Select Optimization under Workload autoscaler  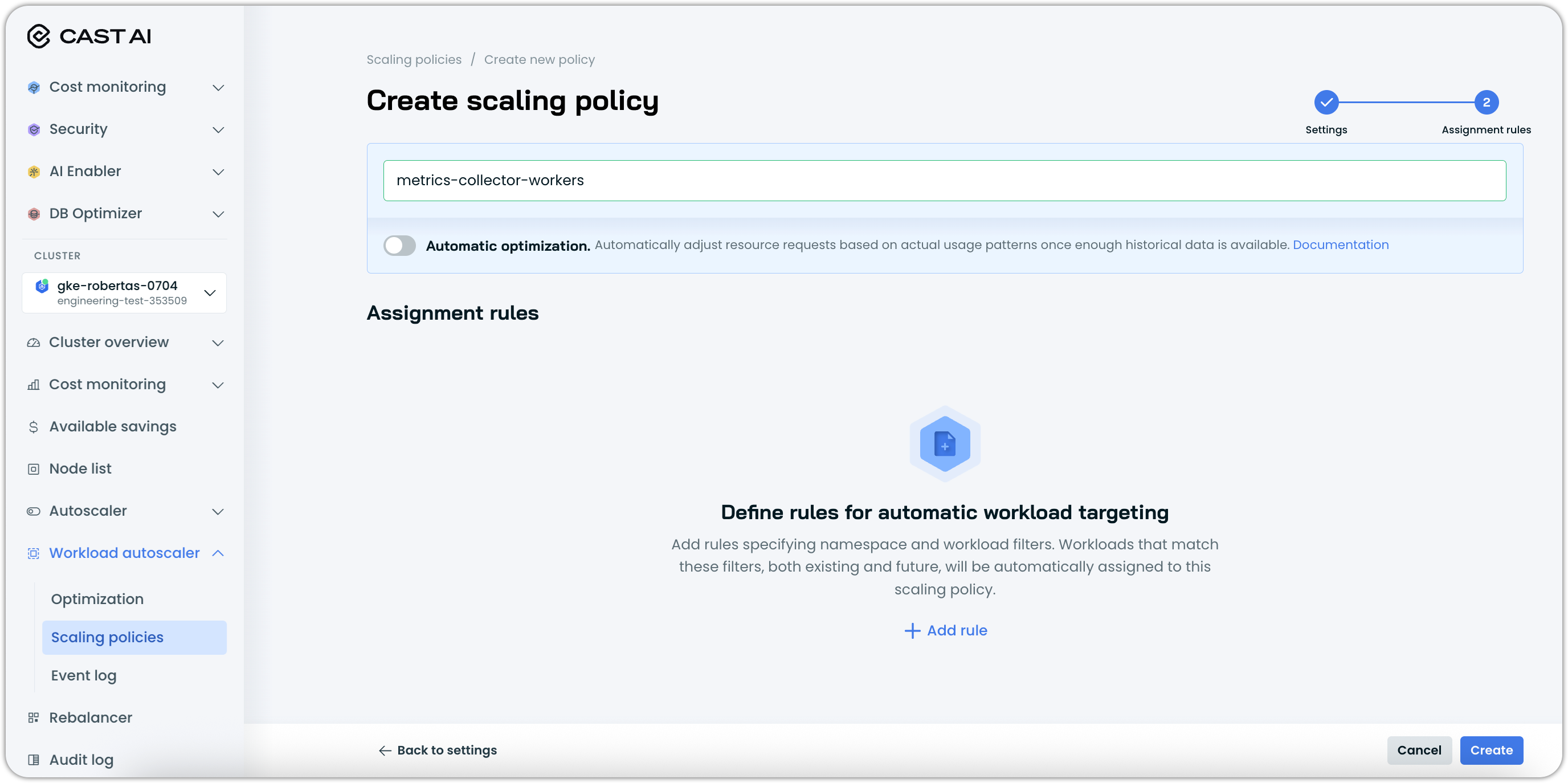(97, 599)
